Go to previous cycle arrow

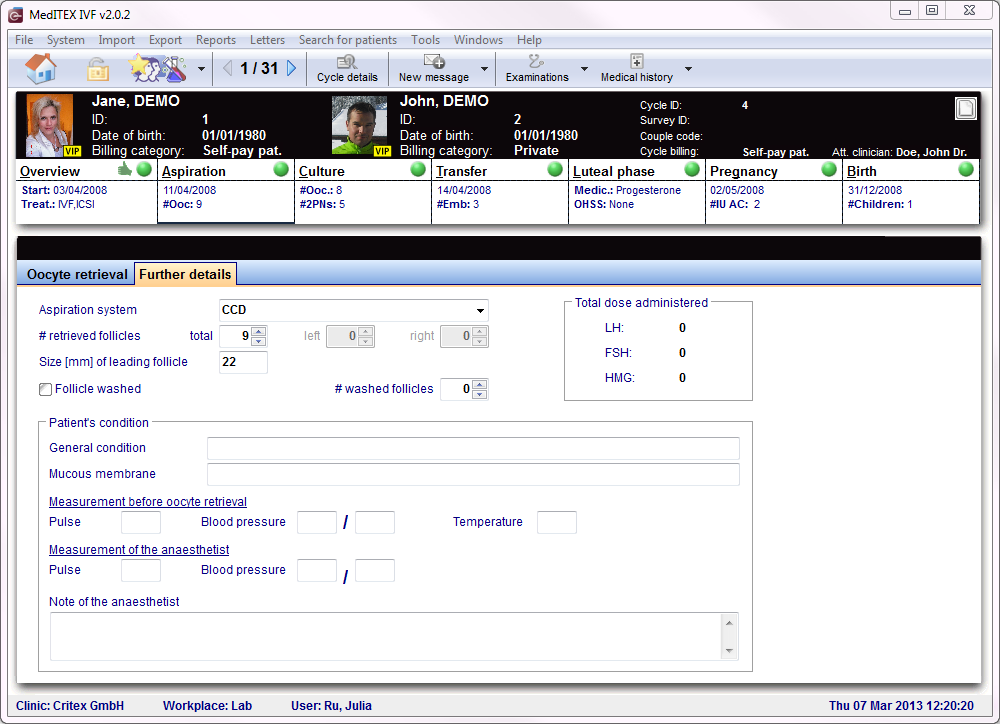(x=228, y=68)
